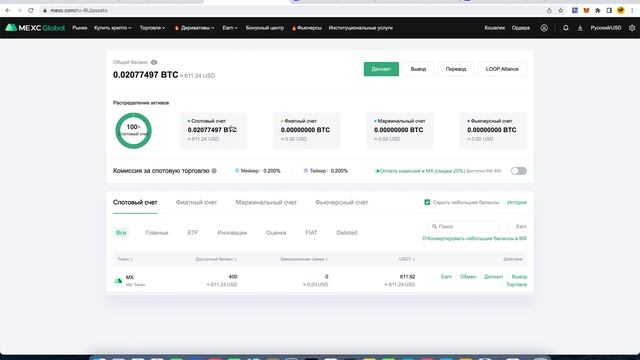
Task: Click the Вывод button at top
Action: click(x=418, y=69)
